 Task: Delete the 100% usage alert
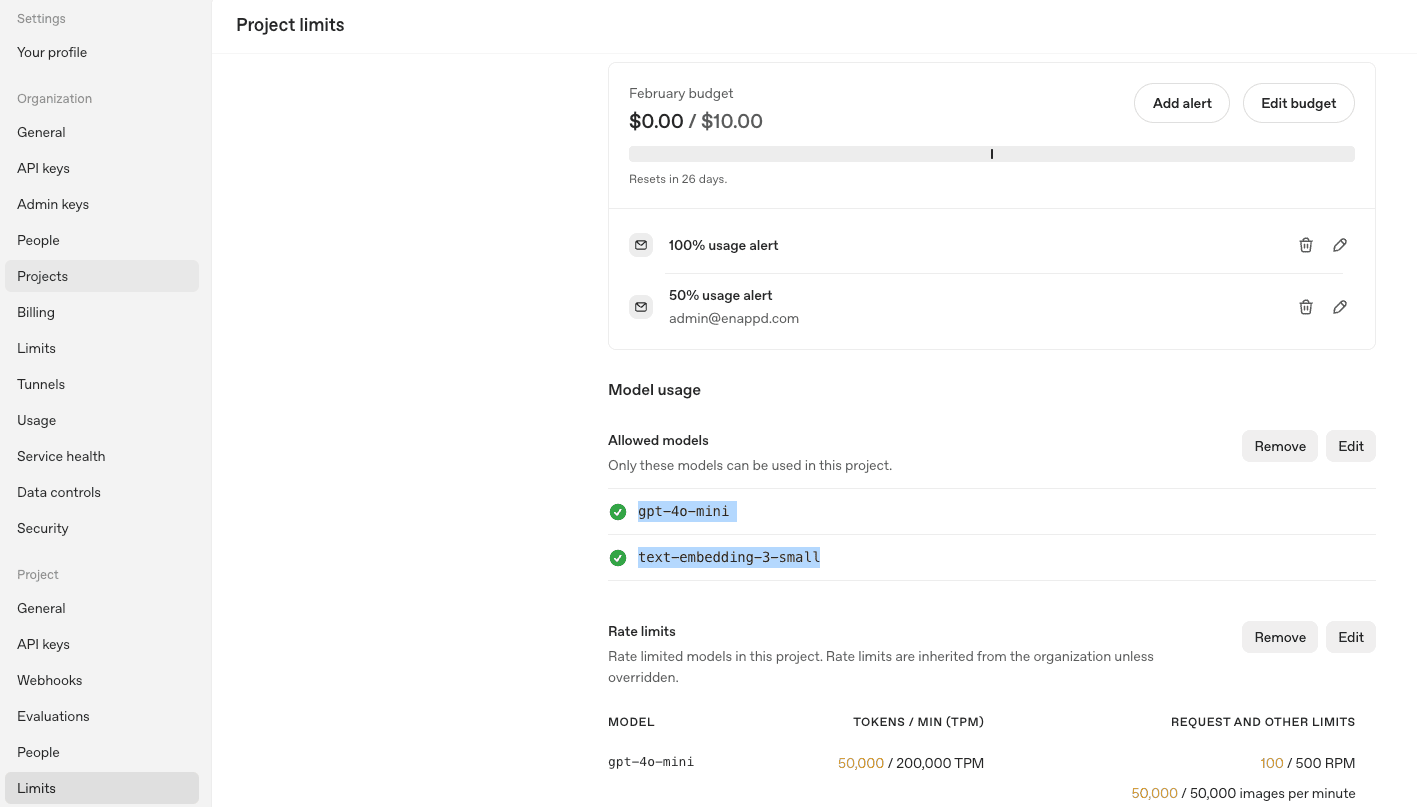pos(1305,244)
